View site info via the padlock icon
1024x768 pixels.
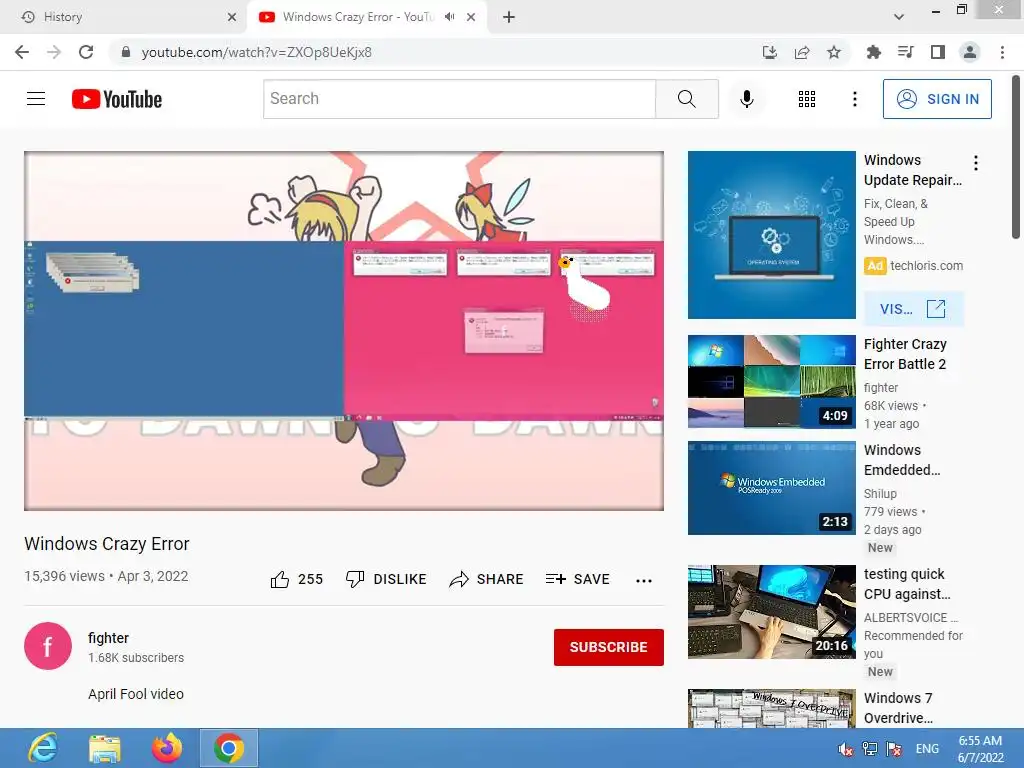pyautogui.click(x=126, y=52)
